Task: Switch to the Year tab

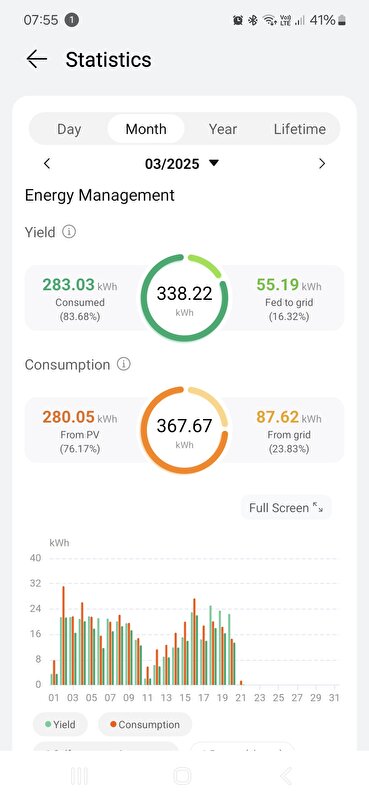Action: [x=223, y=129]
